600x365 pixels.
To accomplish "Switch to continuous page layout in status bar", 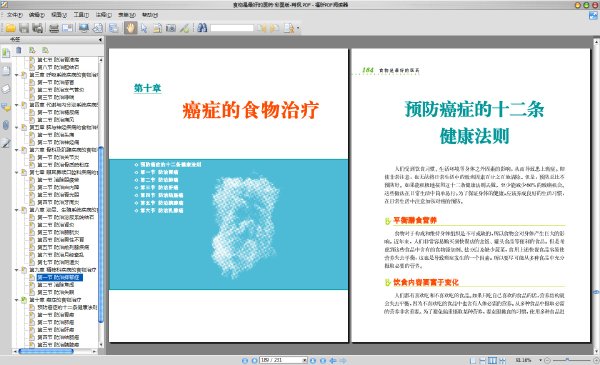I will point(483,360).
